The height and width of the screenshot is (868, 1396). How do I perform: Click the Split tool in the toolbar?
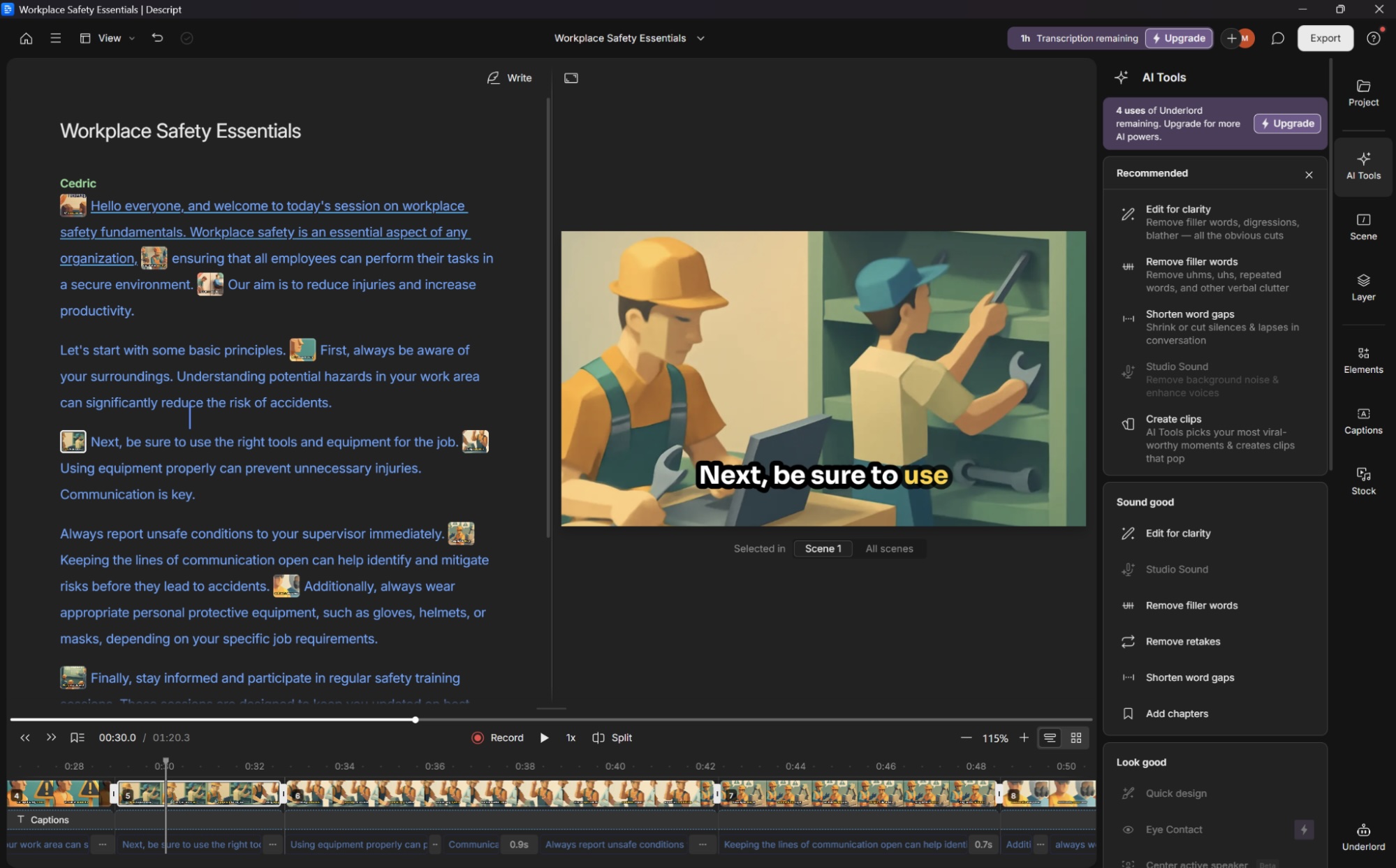pyautogui.click(x=612, y=737)
